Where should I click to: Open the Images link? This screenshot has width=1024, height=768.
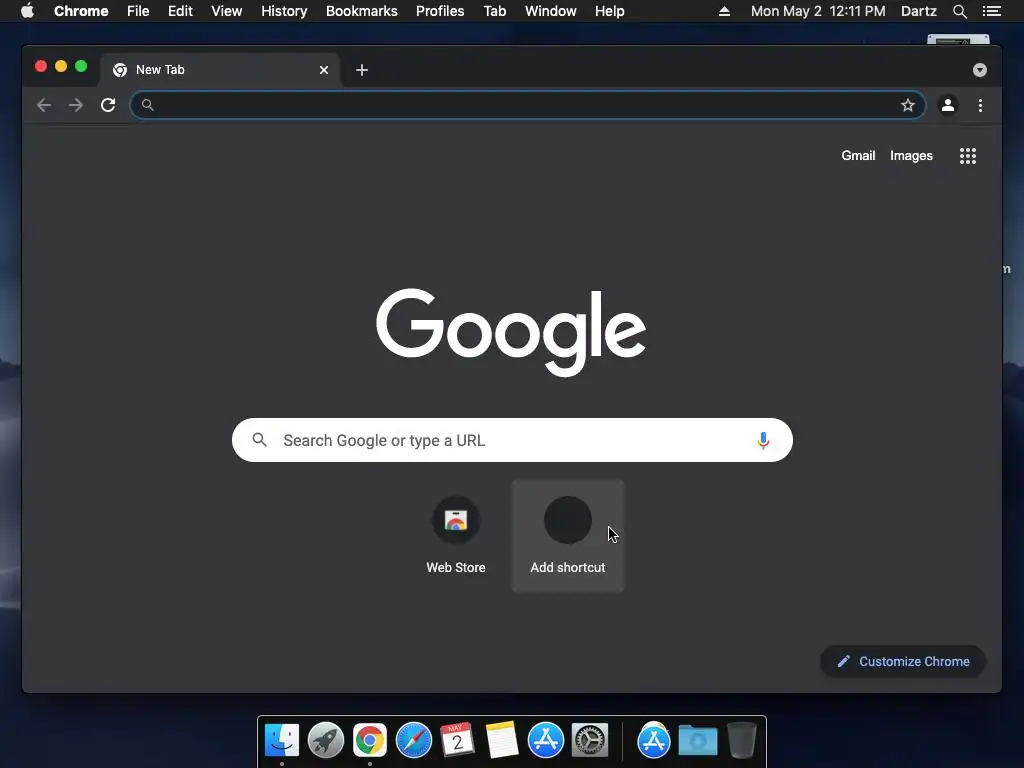coord(911,155)
